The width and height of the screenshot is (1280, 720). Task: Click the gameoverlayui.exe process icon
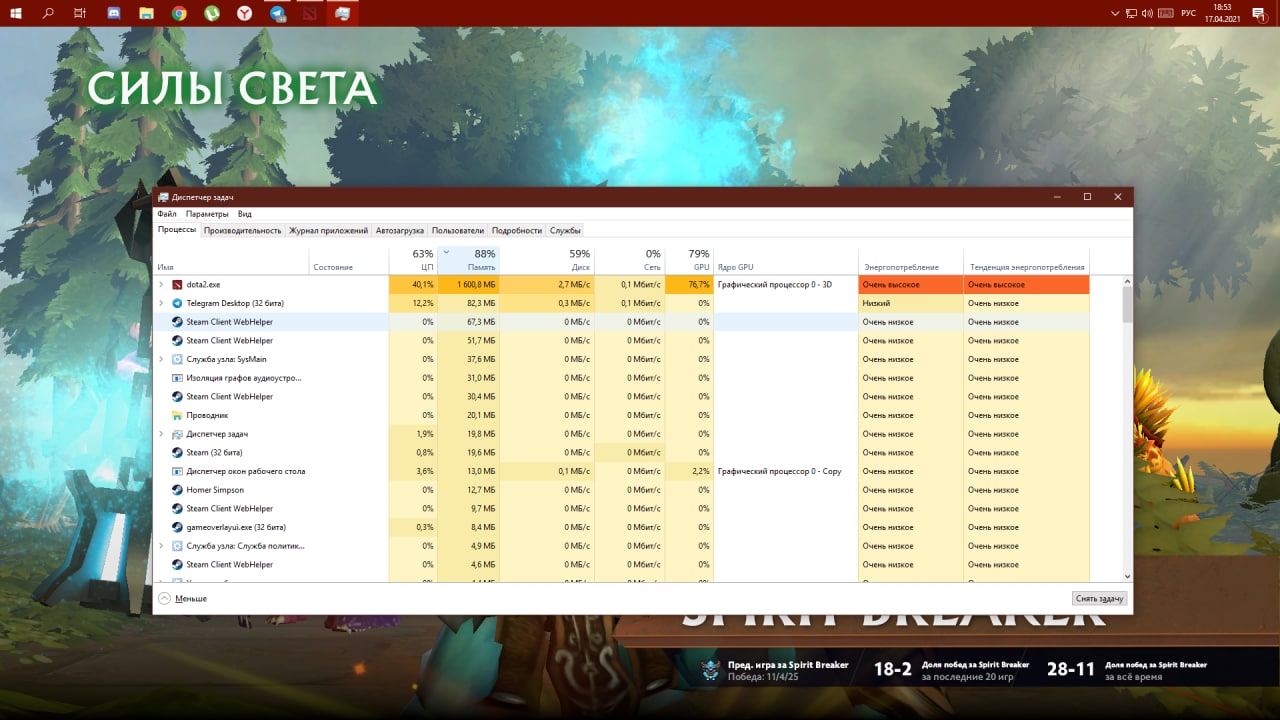click(177, 527)
